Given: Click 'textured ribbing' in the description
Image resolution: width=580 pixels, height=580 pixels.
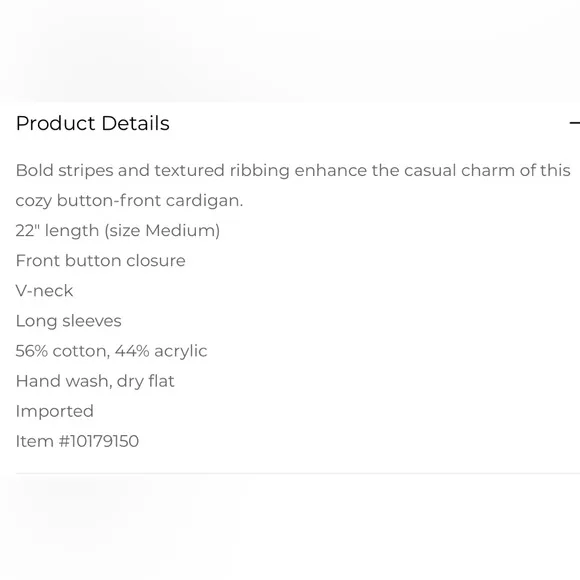Looking at the screenshot, I should (x=222, y=171).
